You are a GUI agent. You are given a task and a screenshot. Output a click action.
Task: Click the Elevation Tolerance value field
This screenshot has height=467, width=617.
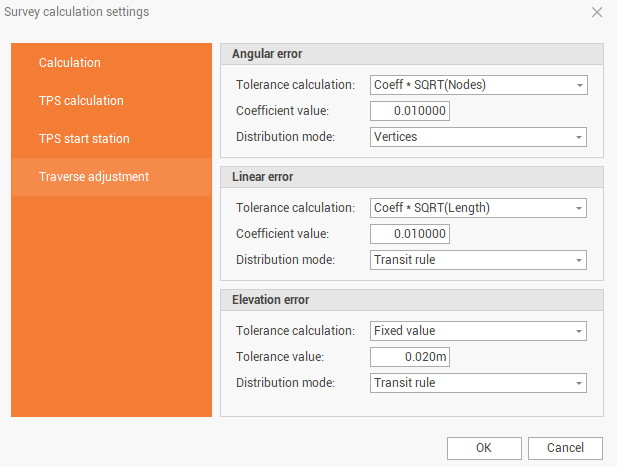pyautogui.click(x=410, y=357)
